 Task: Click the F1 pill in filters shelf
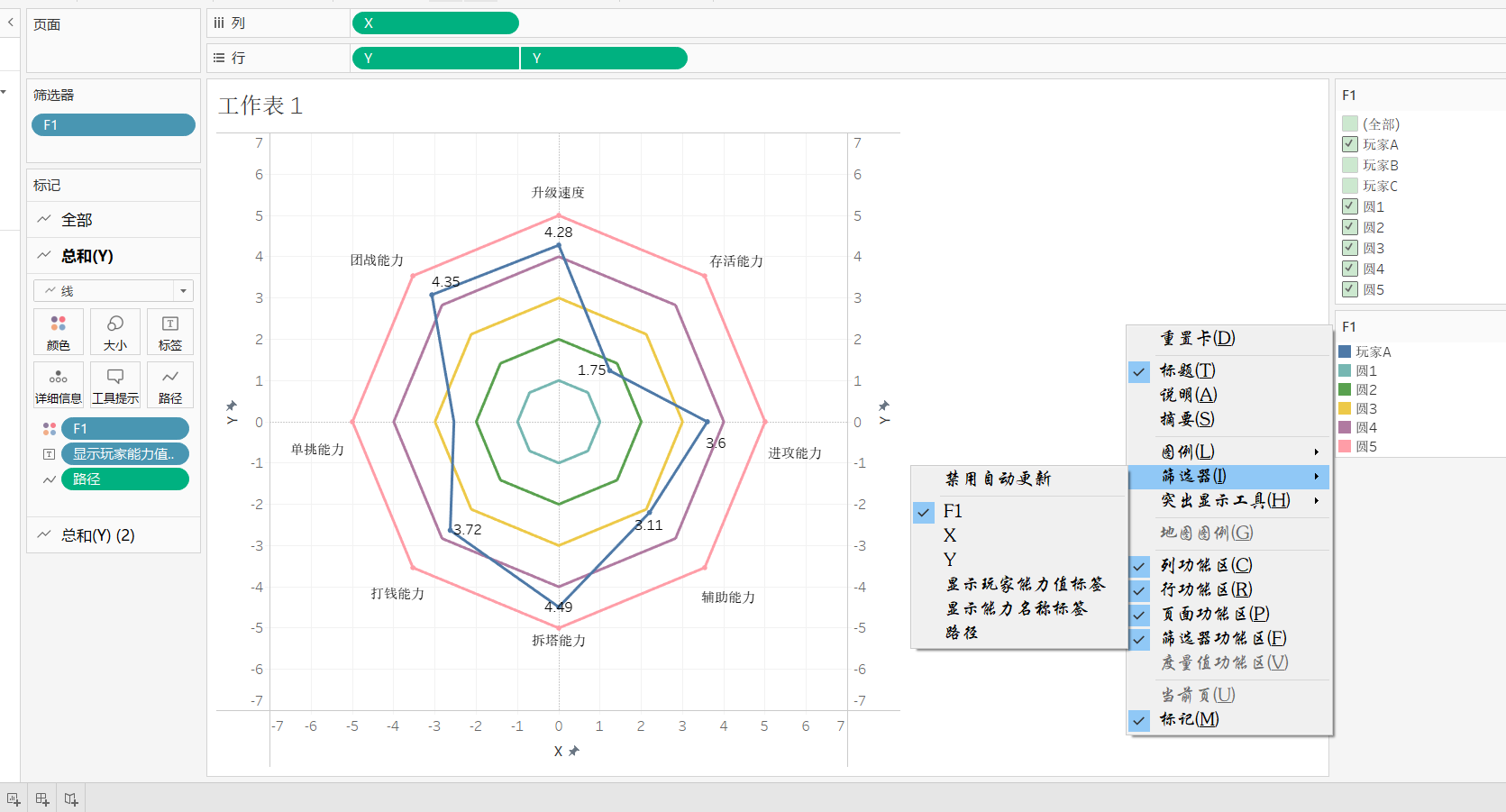(x=114, y=125)
